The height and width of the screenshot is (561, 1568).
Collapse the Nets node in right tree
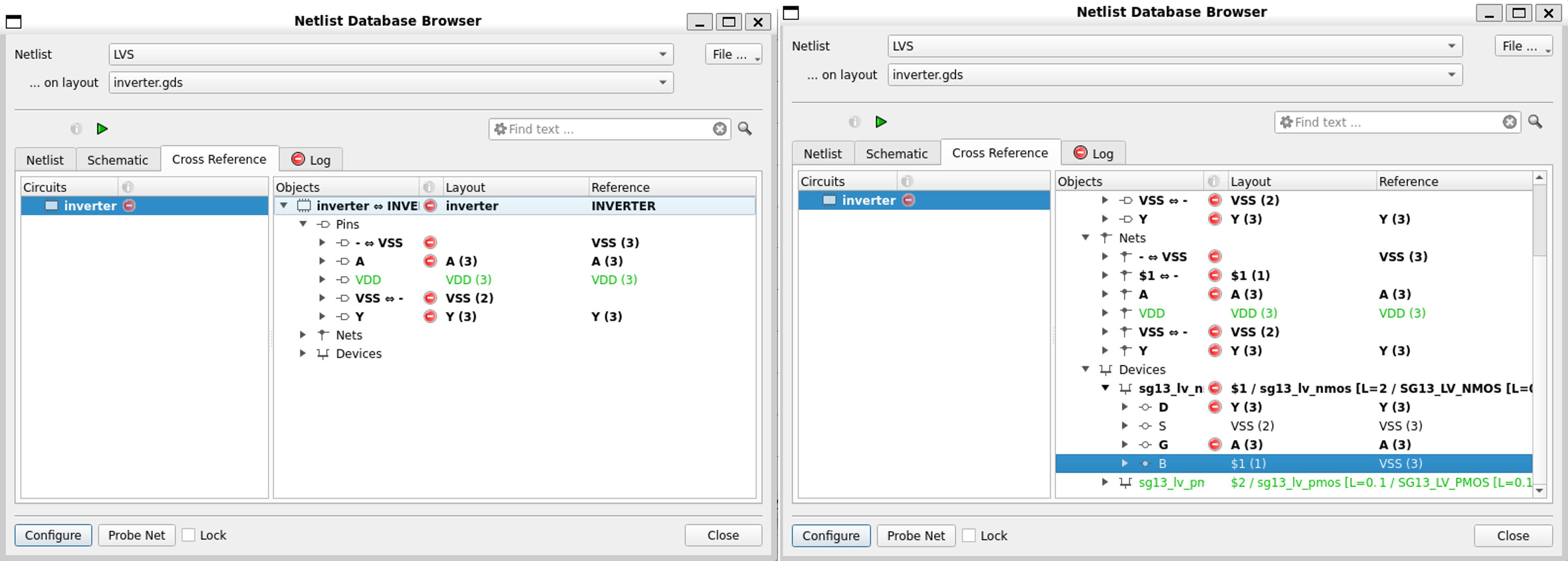click(x=1085, y=238)
